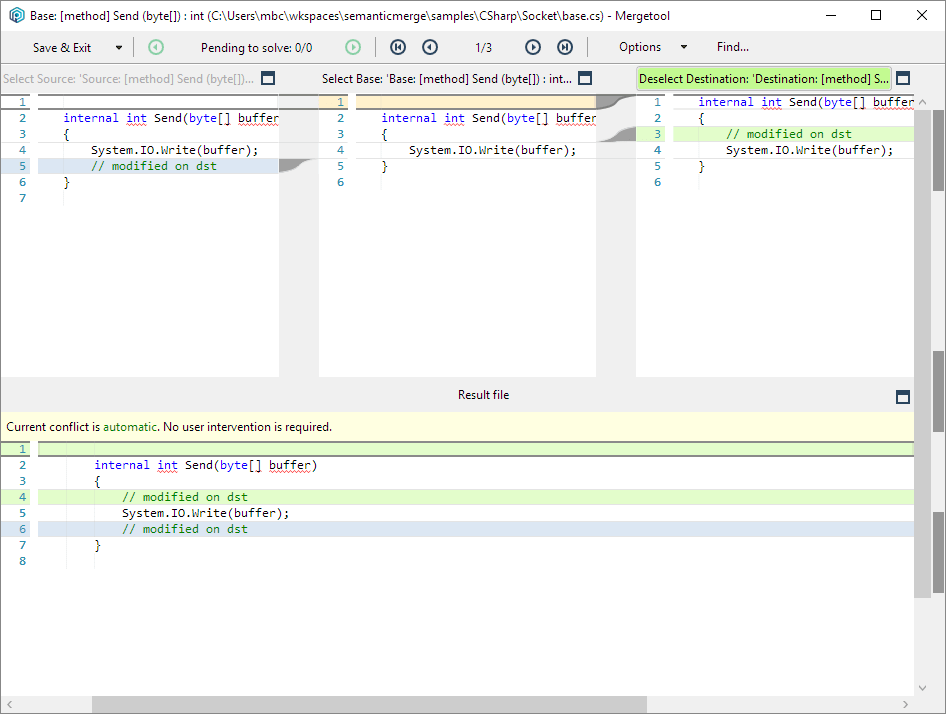
Task: Go to previous pending conflict arrow
Action: 156,47
